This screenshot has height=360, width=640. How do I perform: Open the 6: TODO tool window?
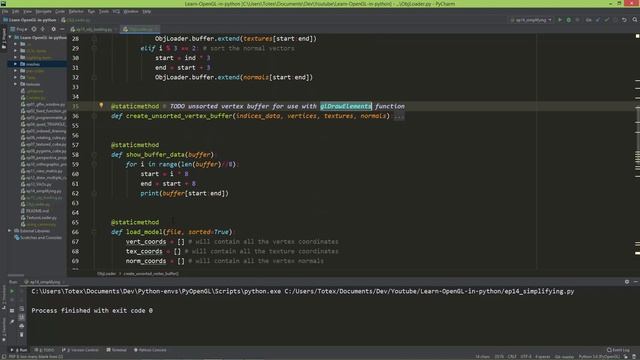click(x=44, y=350)
